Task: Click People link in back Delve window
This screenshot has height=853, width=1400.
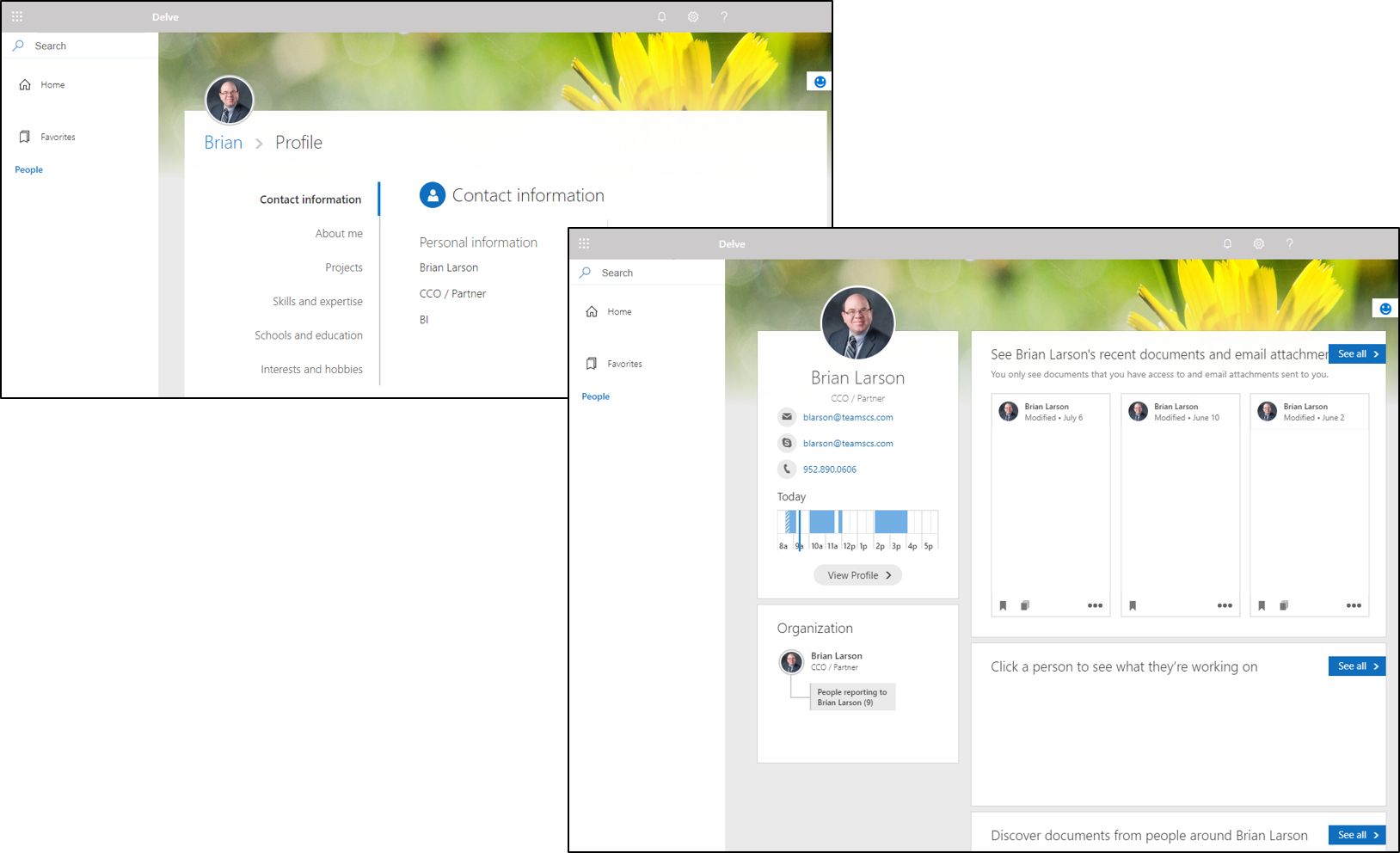Action: 28,169
